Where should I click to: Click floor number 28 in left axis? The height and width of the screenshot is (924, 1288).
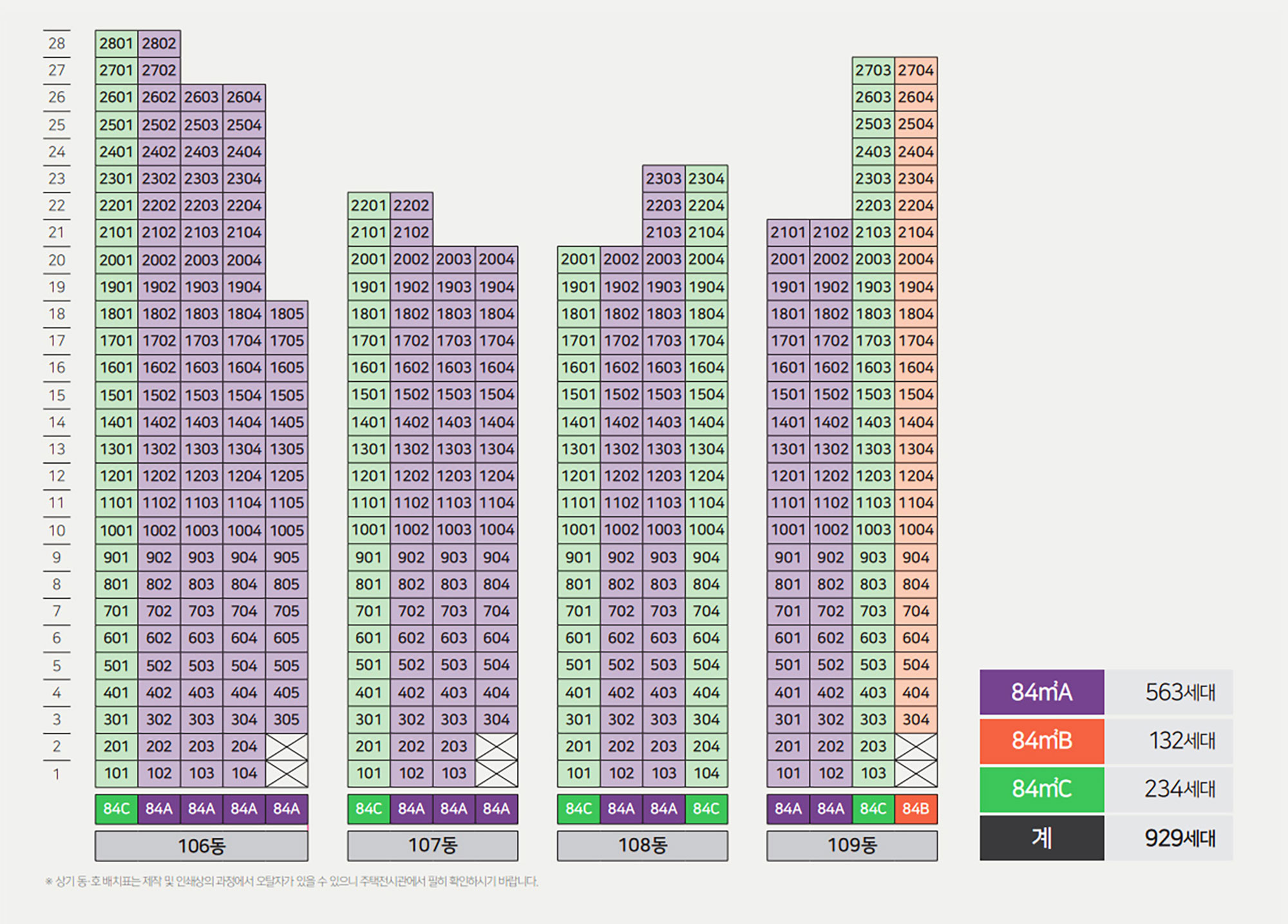coord(57,43)
